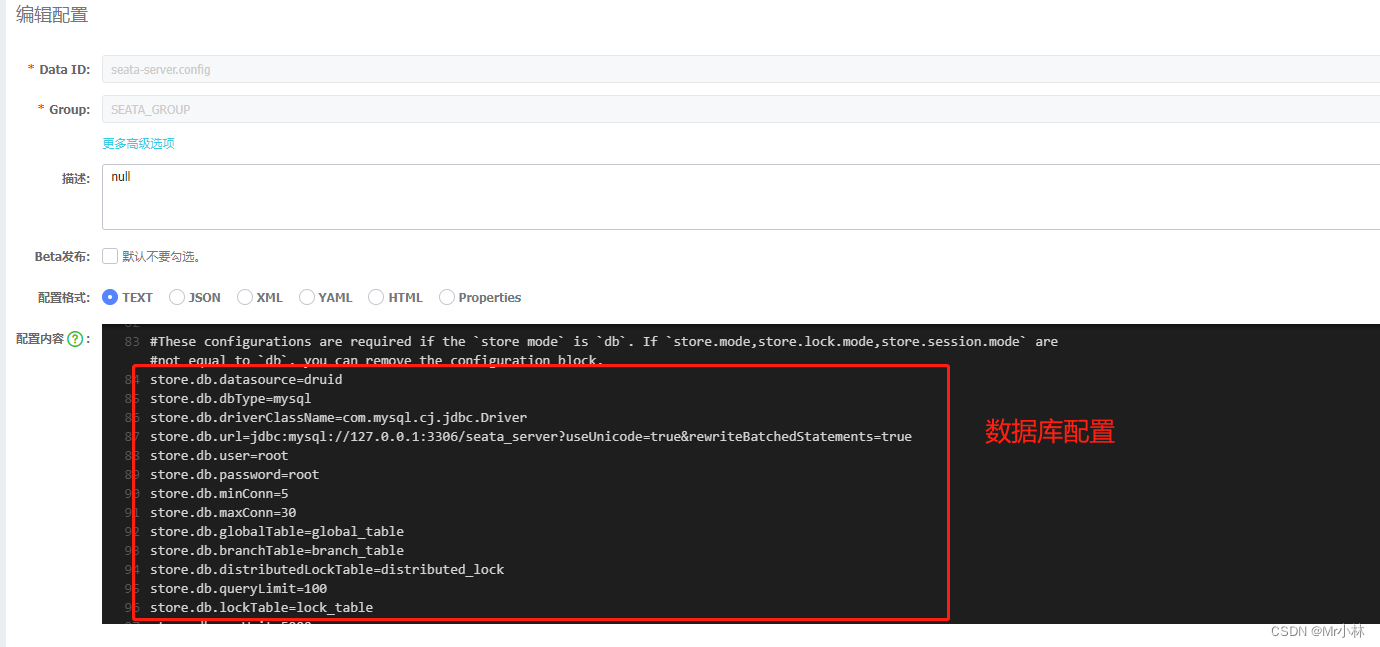Screen dimensions: 1380x647
Task: Click the 描述 textarea containing null
Action: pos(741,197)
